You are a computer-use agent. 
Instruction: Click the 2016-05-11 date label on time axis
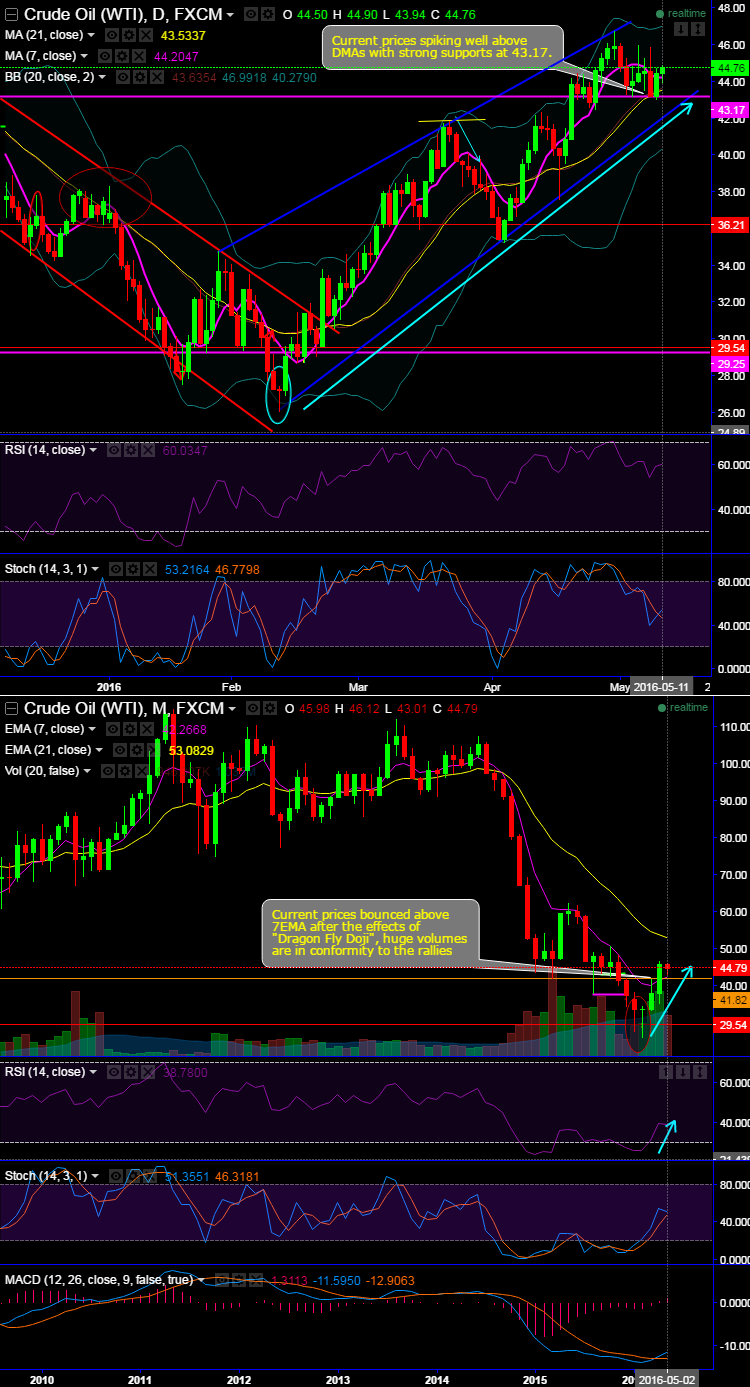pos(663,687)
